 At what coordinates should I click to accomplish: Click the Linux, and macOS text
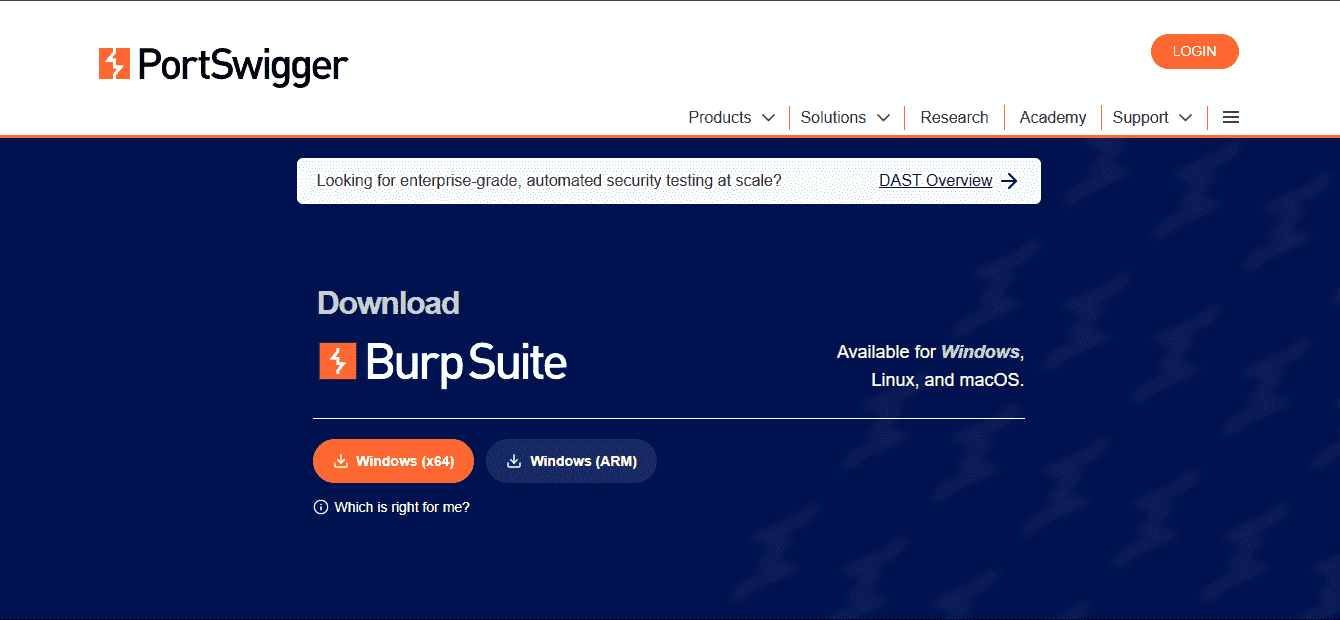(x=947, y=380)
